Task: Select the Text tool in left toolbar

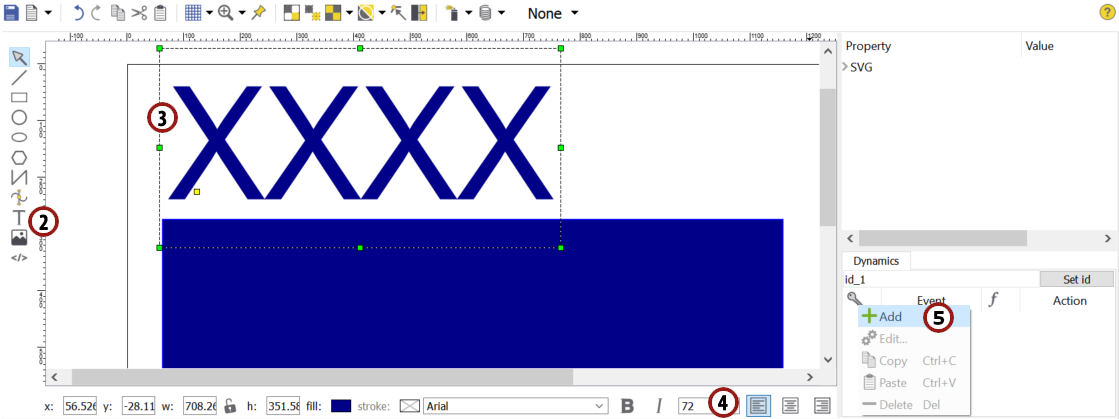Action: click(19, 218)
